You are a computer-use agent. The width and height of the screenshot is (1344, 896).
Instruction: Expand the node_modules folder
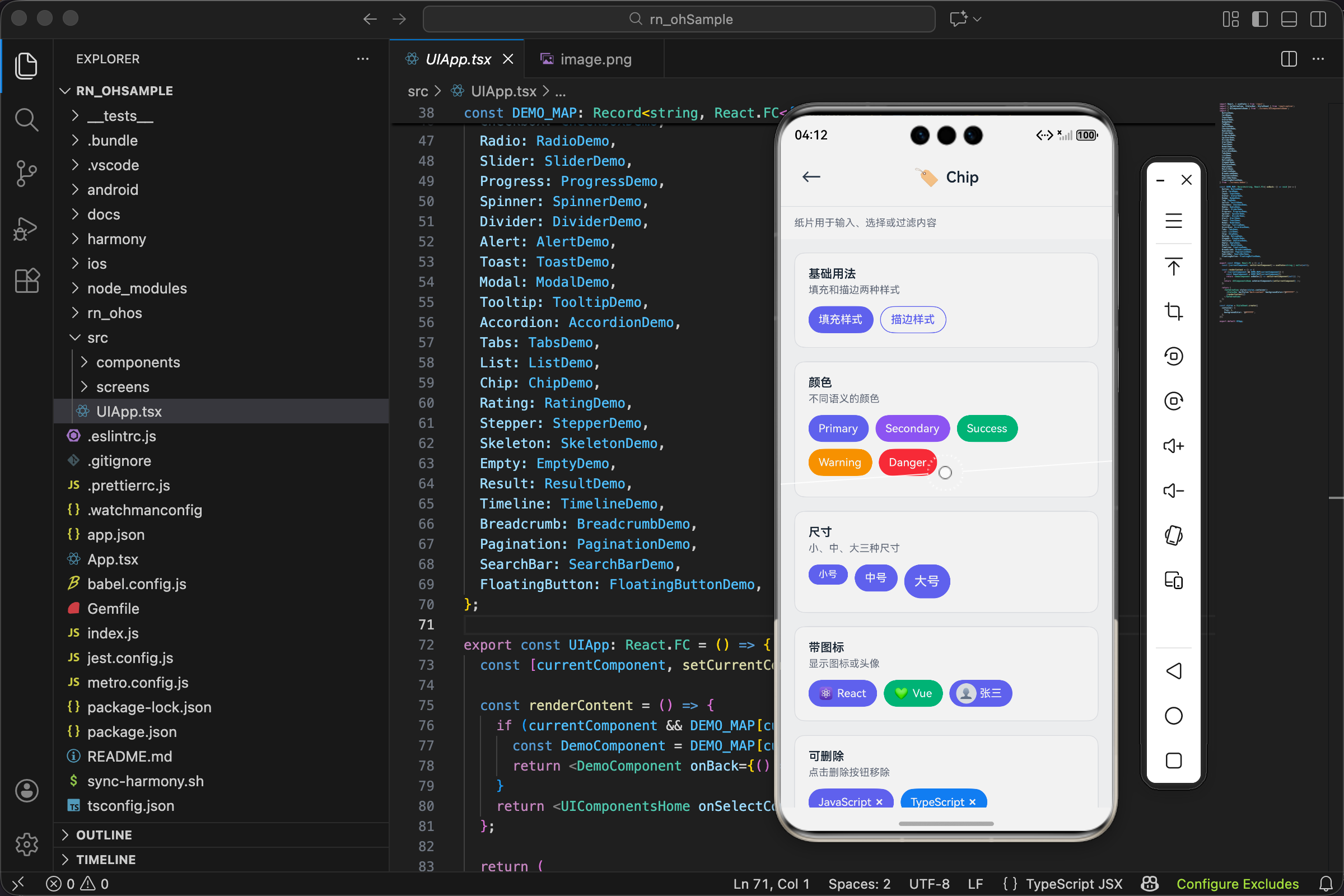[x=137, y=288]
